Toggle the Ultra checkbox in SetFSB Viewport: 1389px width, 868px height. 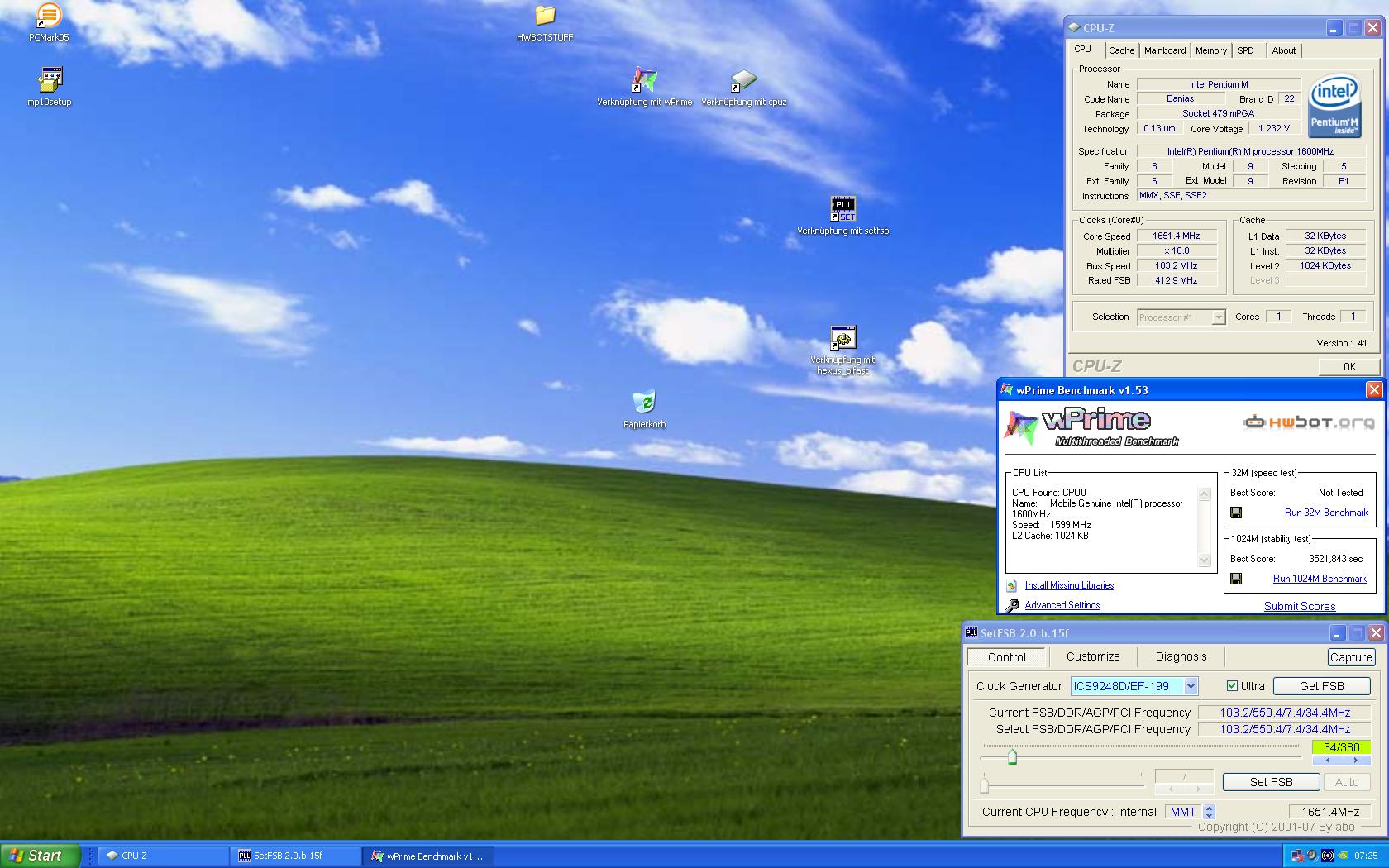pyautogui.click(x=1232, y=686)
